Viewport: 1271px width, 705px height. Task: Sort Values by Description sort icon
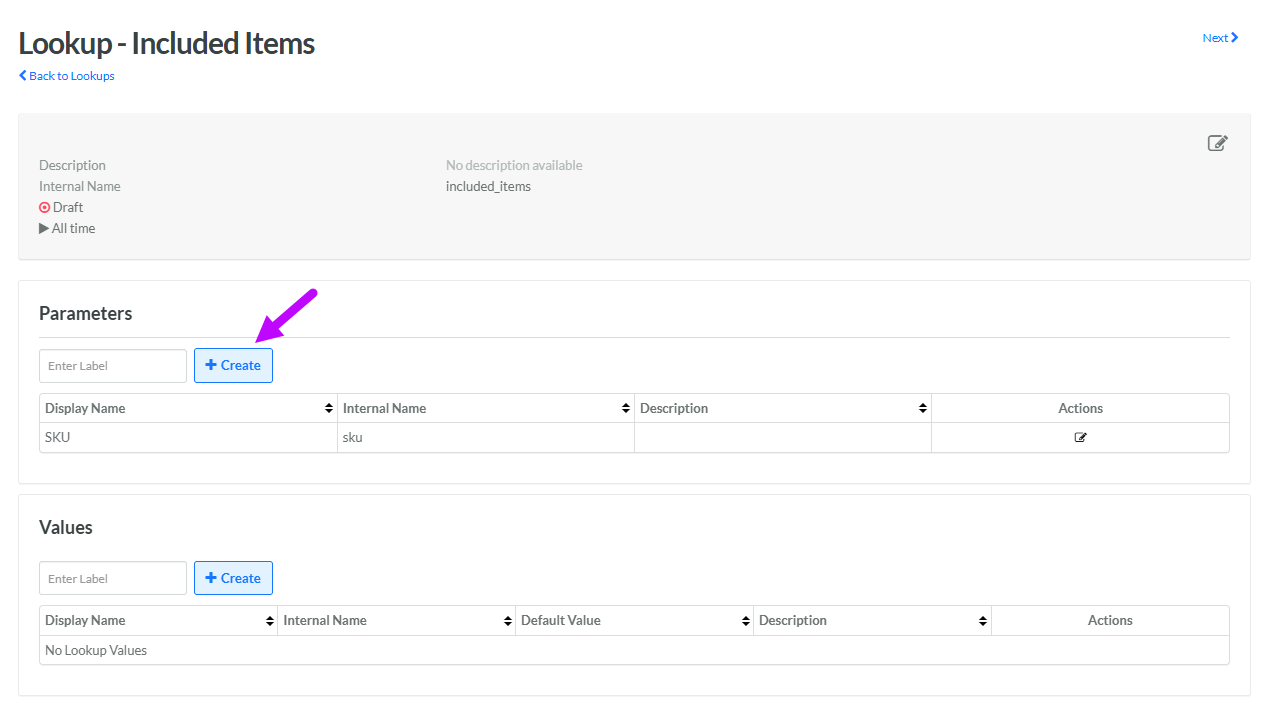[984, 621]
